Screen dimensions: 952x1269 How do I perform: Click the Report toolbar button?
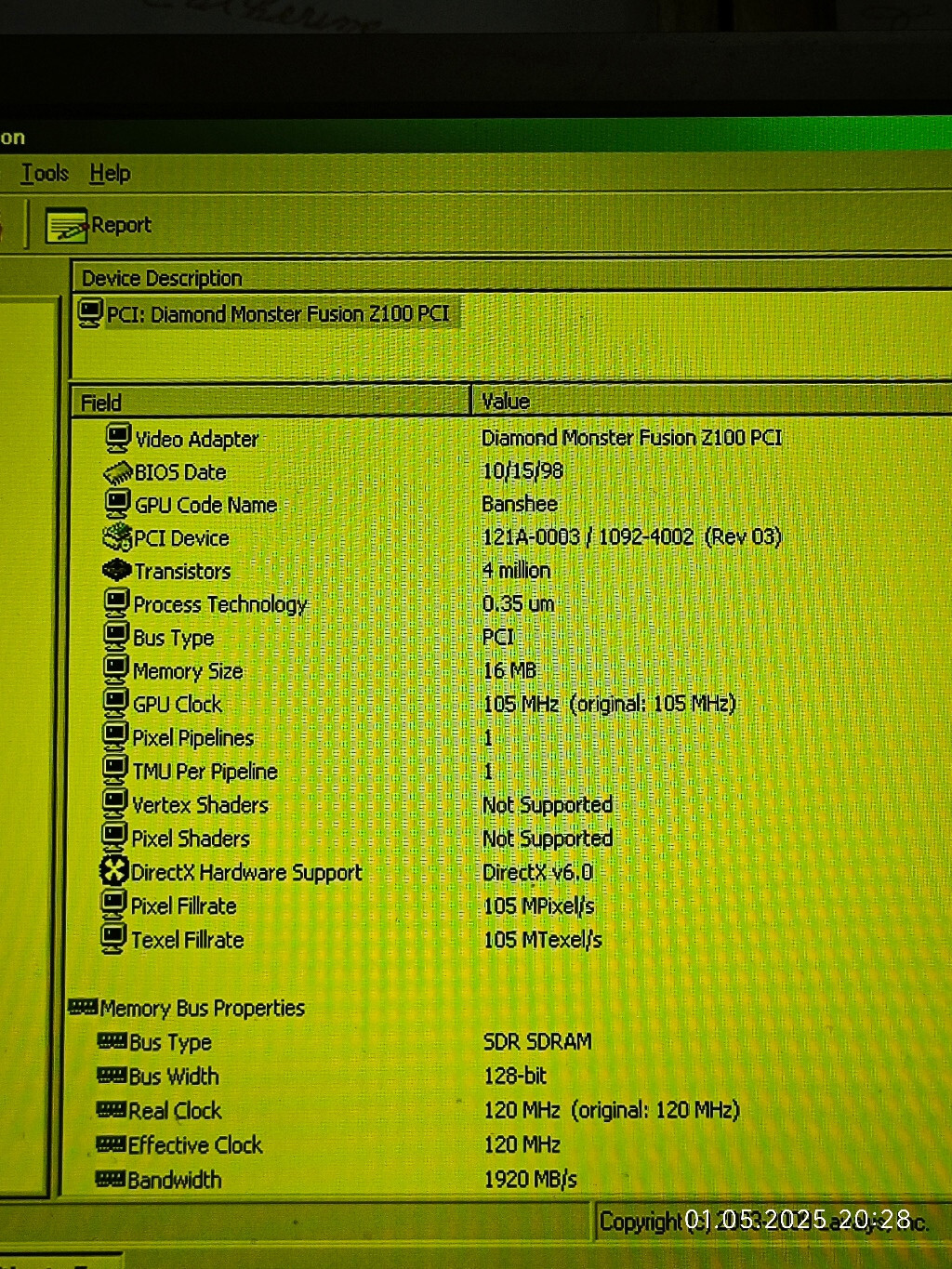[x=99, y=225]
